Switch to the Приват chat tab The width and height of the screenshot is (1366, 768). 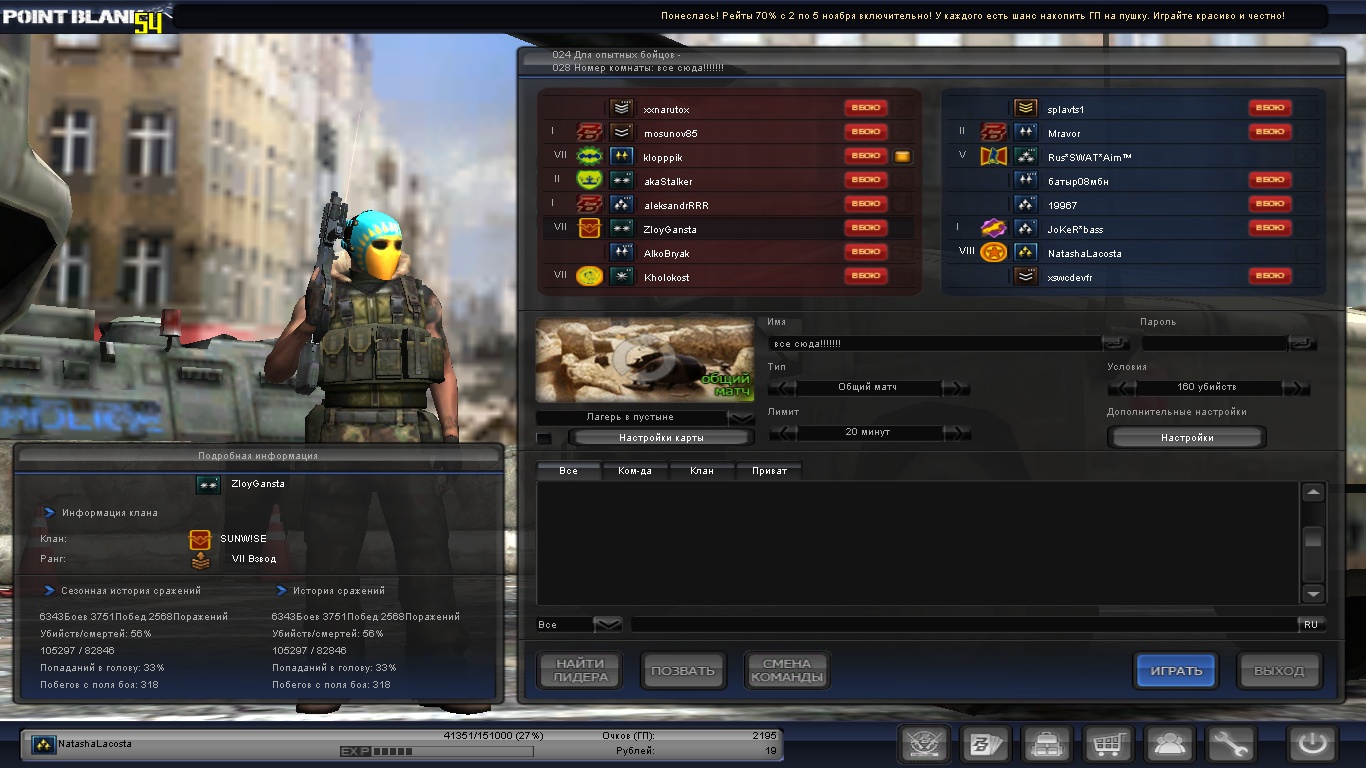coord(769,470)
